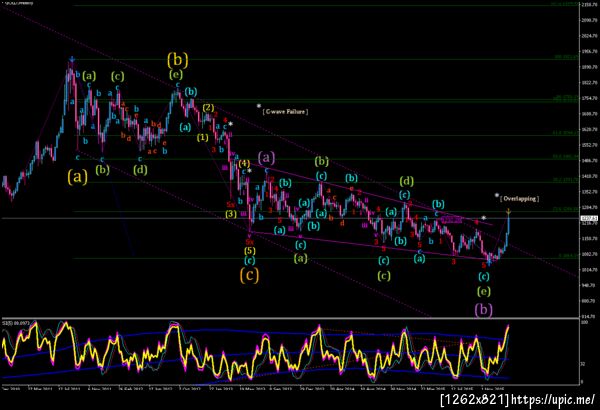The image size is (600, 410).
Task: Click the 1284.70 price axis label
Action: (x=587, y=207)
